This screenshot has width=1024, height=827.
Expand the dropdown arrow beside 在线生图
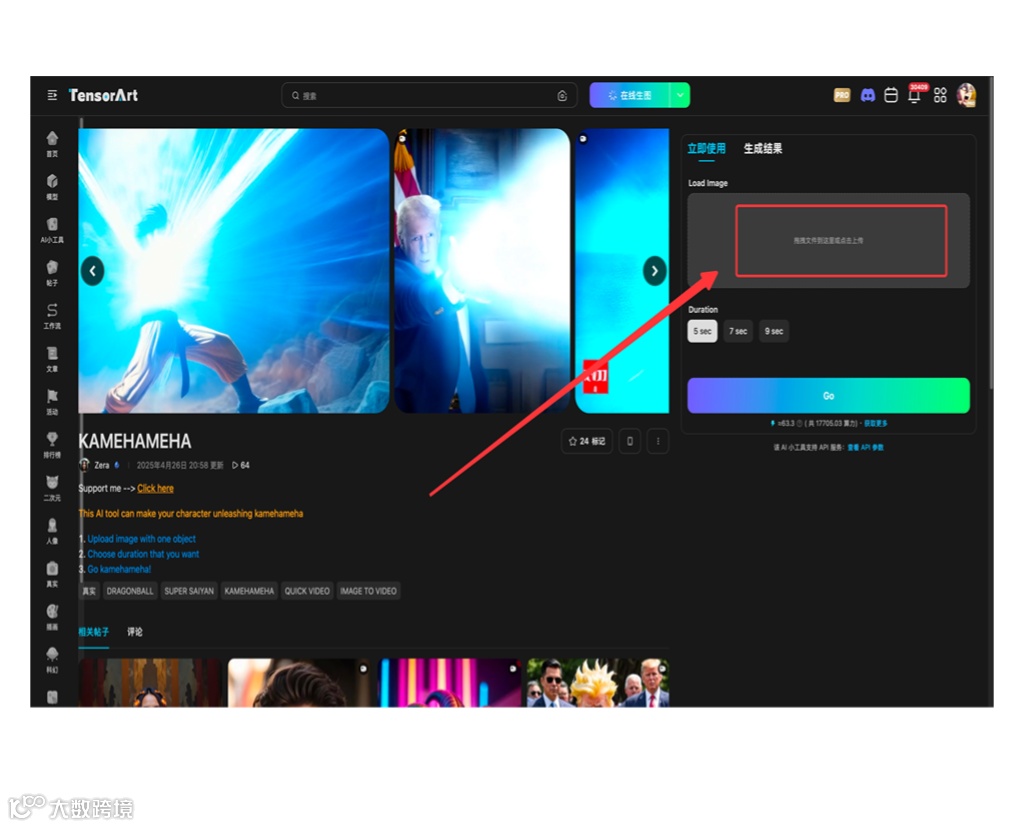click(680, 95)
